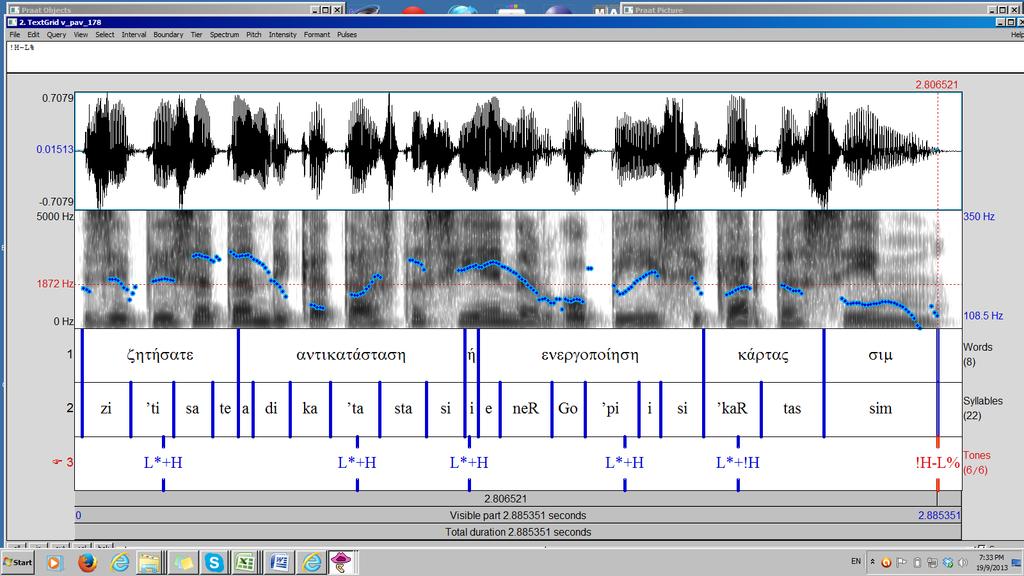Click the Dropbox tray icon

(x=948, y=562)
